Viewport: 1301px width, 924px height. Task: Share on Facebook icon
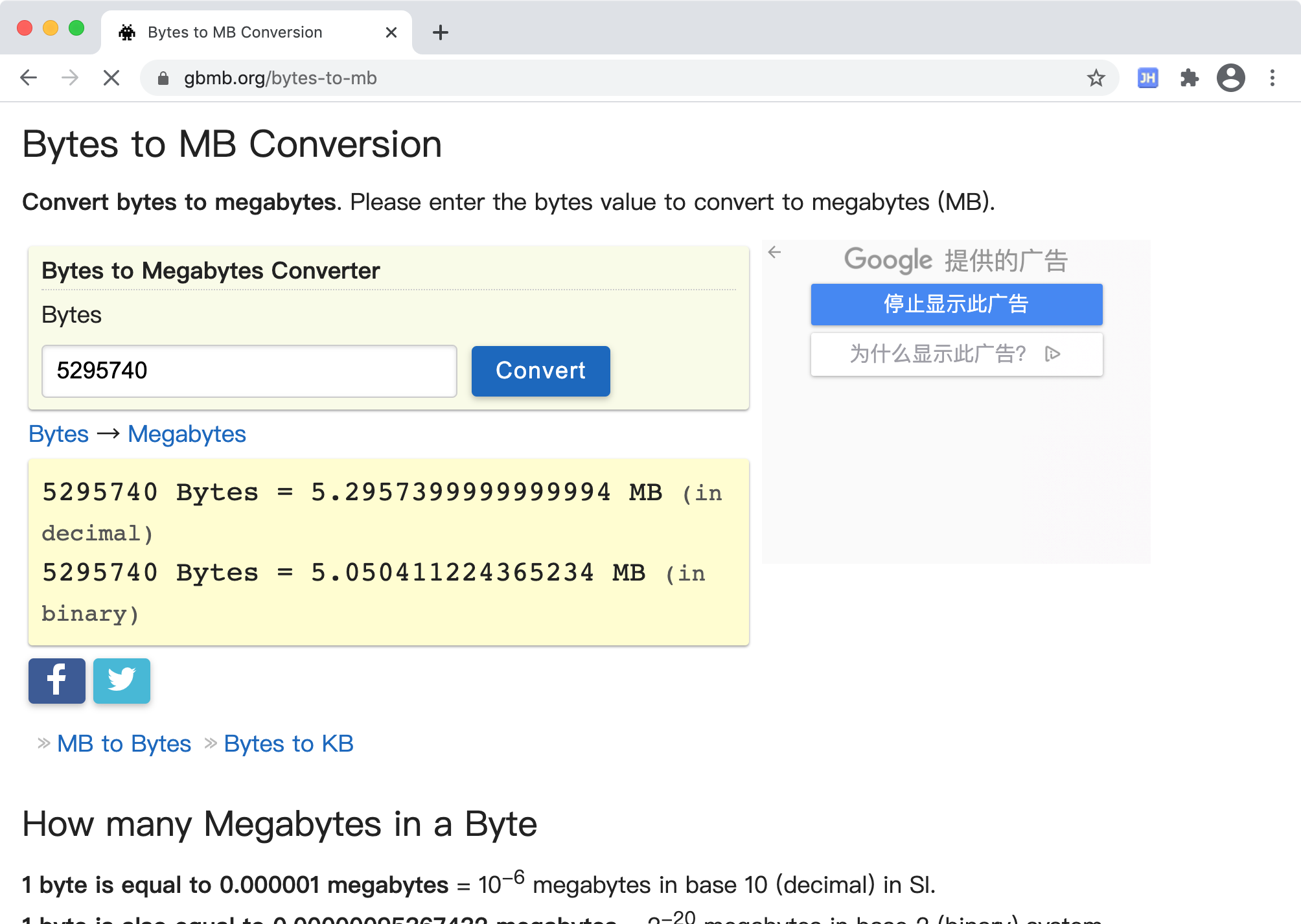[x=57, y=680]
